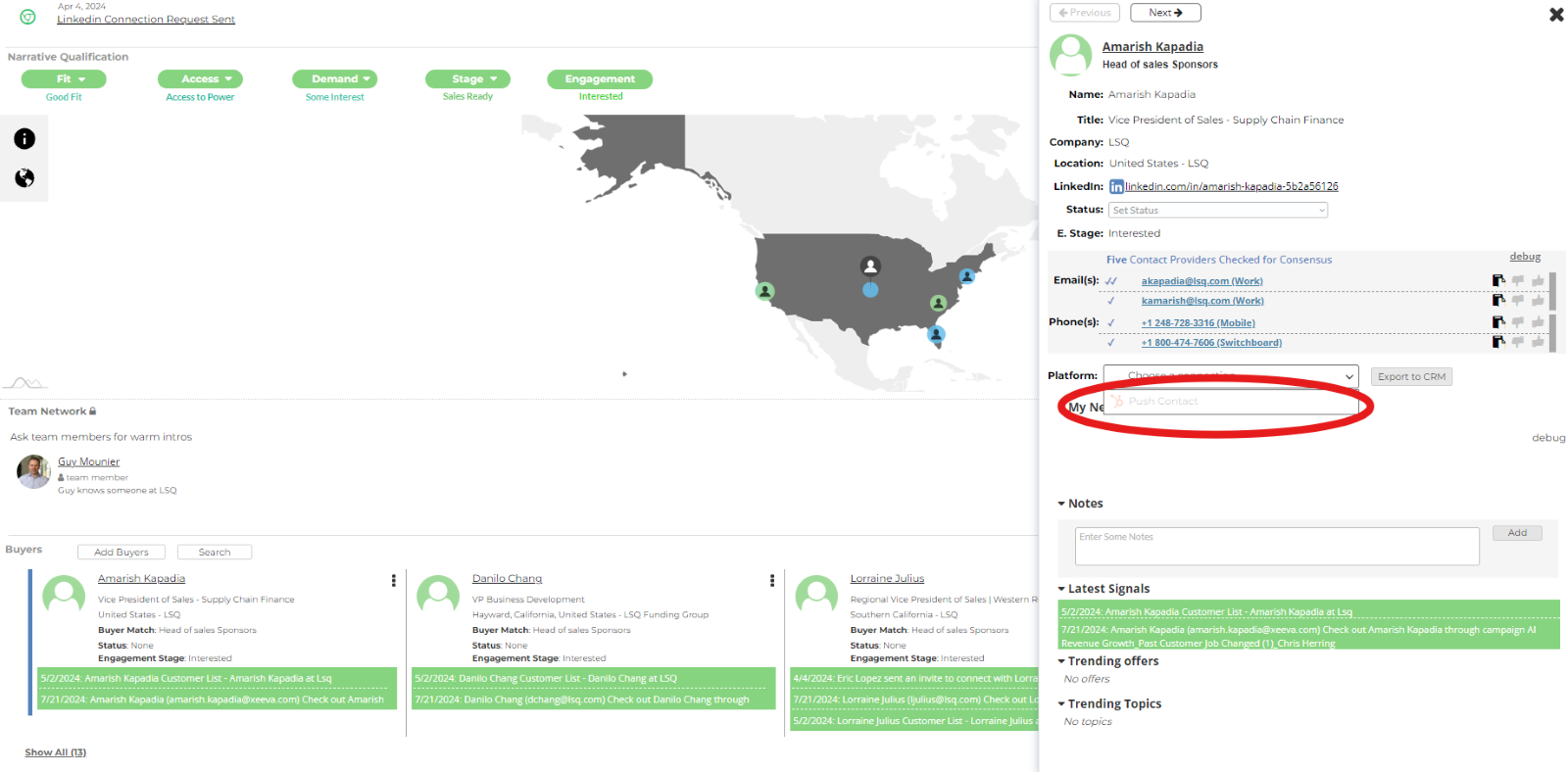Thumbs up the switchboard phone number
This screenshot has width=1568, height=772.
[x=1538, y=342]
